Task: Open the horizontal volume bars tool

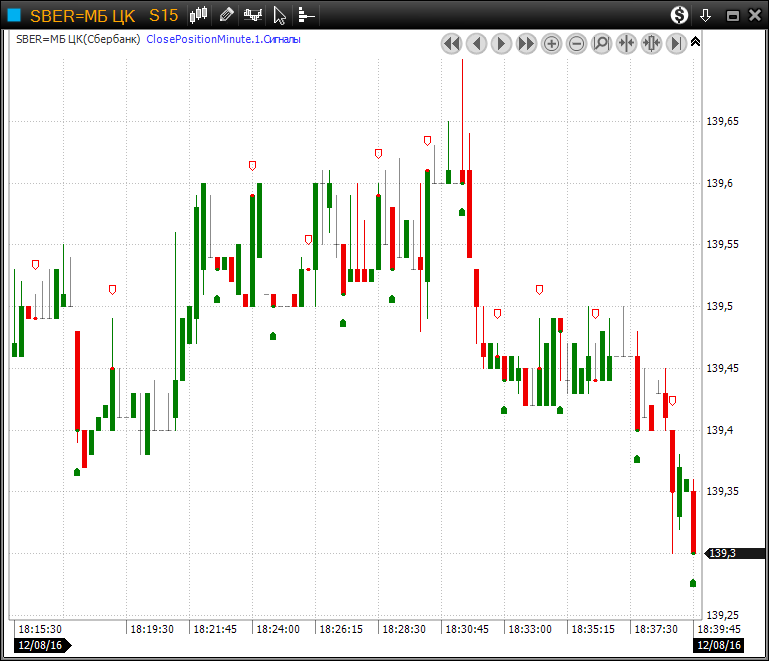Action: coord(306,15)
